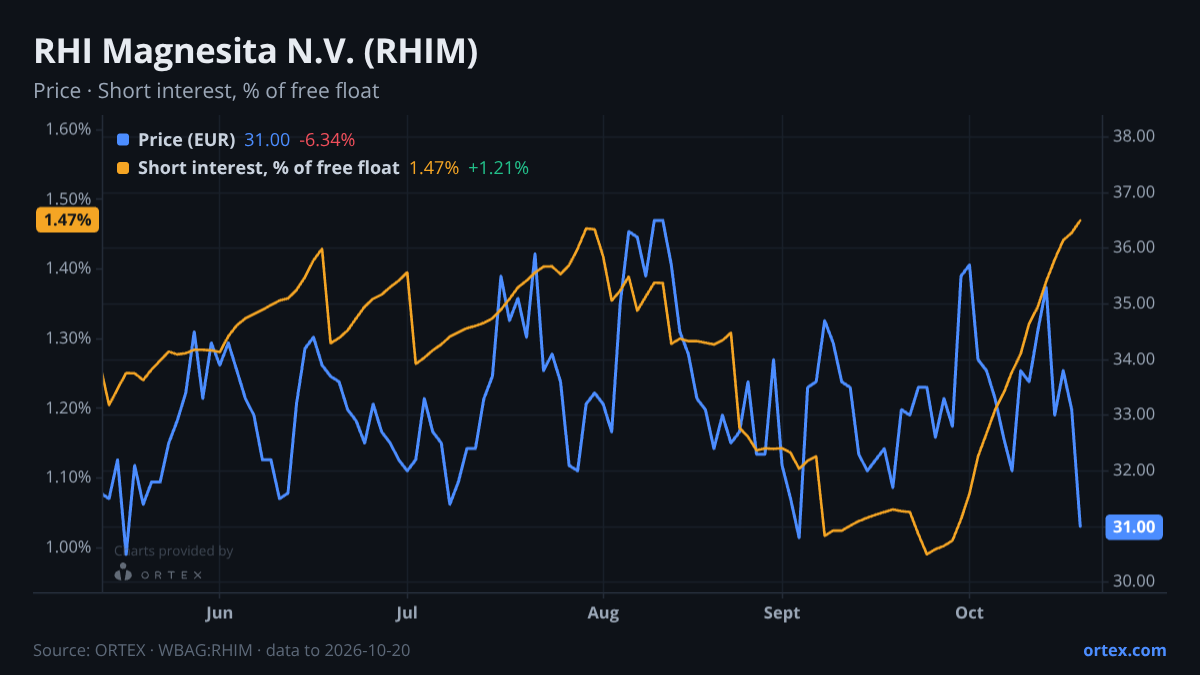Click the 1.47% value in the legend
This screenshot has width=1200, height=675.
[x=434, y=168]
